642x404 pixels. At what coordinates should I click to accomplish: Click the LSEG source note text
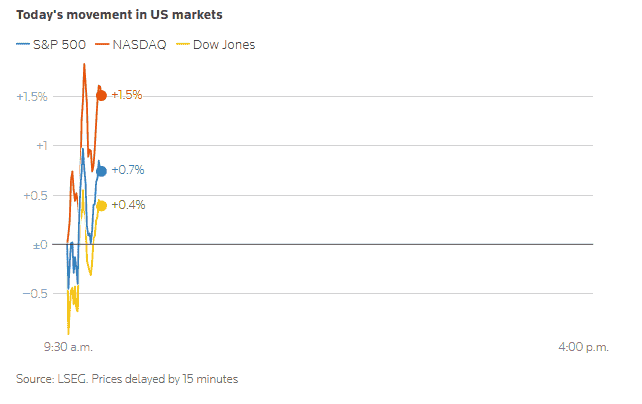[127, 379]
